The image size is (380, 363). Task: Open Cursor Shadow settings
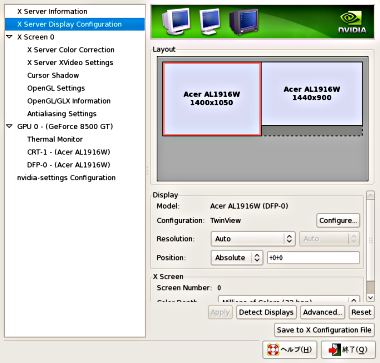point(53,75)
